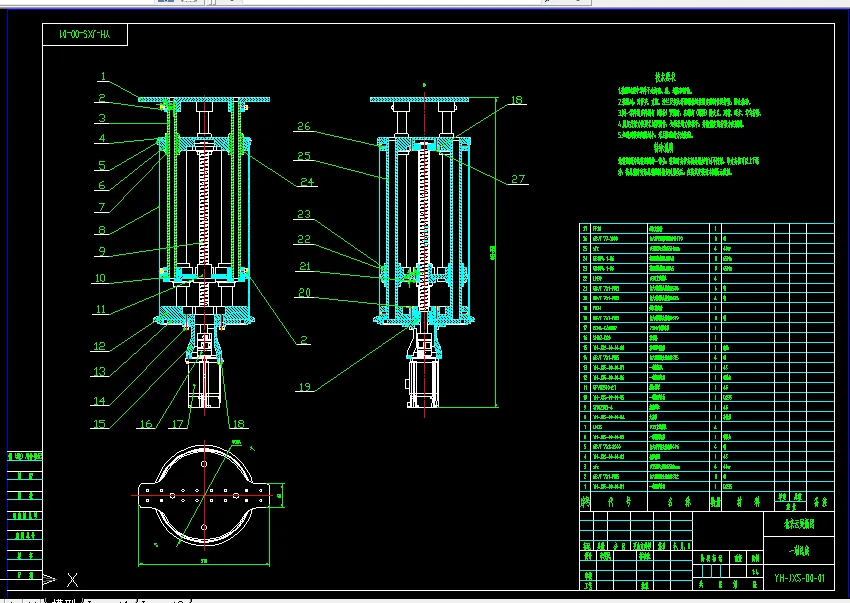Click part callout number 3
850x603 pixels.
(x=102, y=118)
